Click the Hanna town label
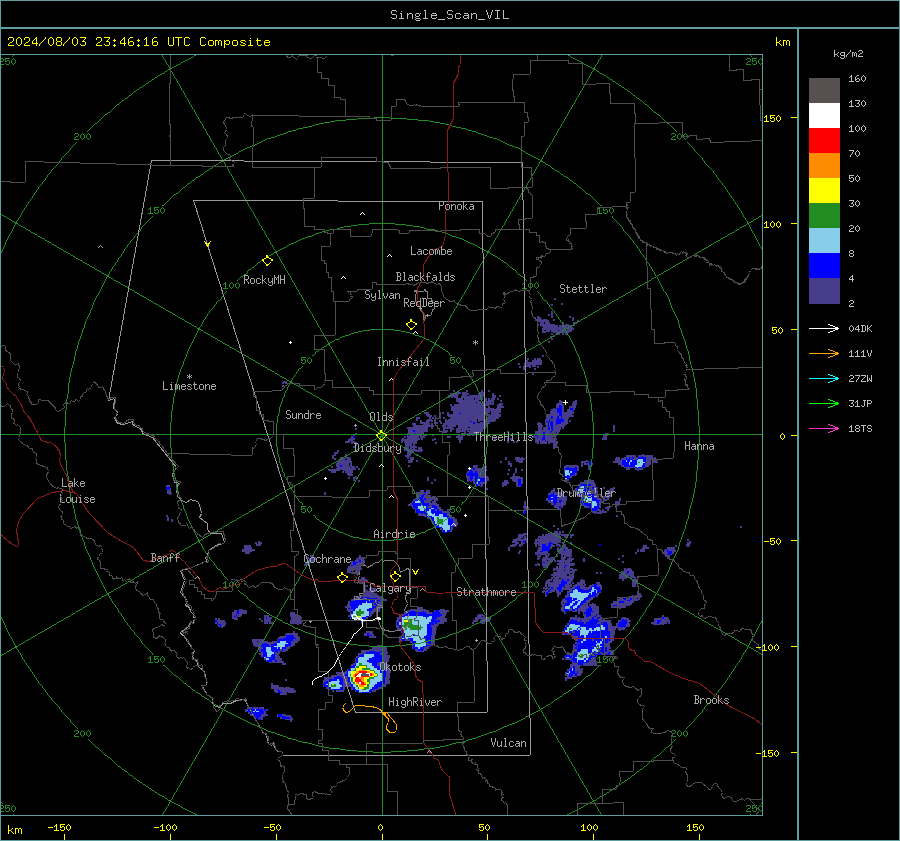The height and width of the screenshot is (841, 900). pyautogui.click(x=699, y=446)
